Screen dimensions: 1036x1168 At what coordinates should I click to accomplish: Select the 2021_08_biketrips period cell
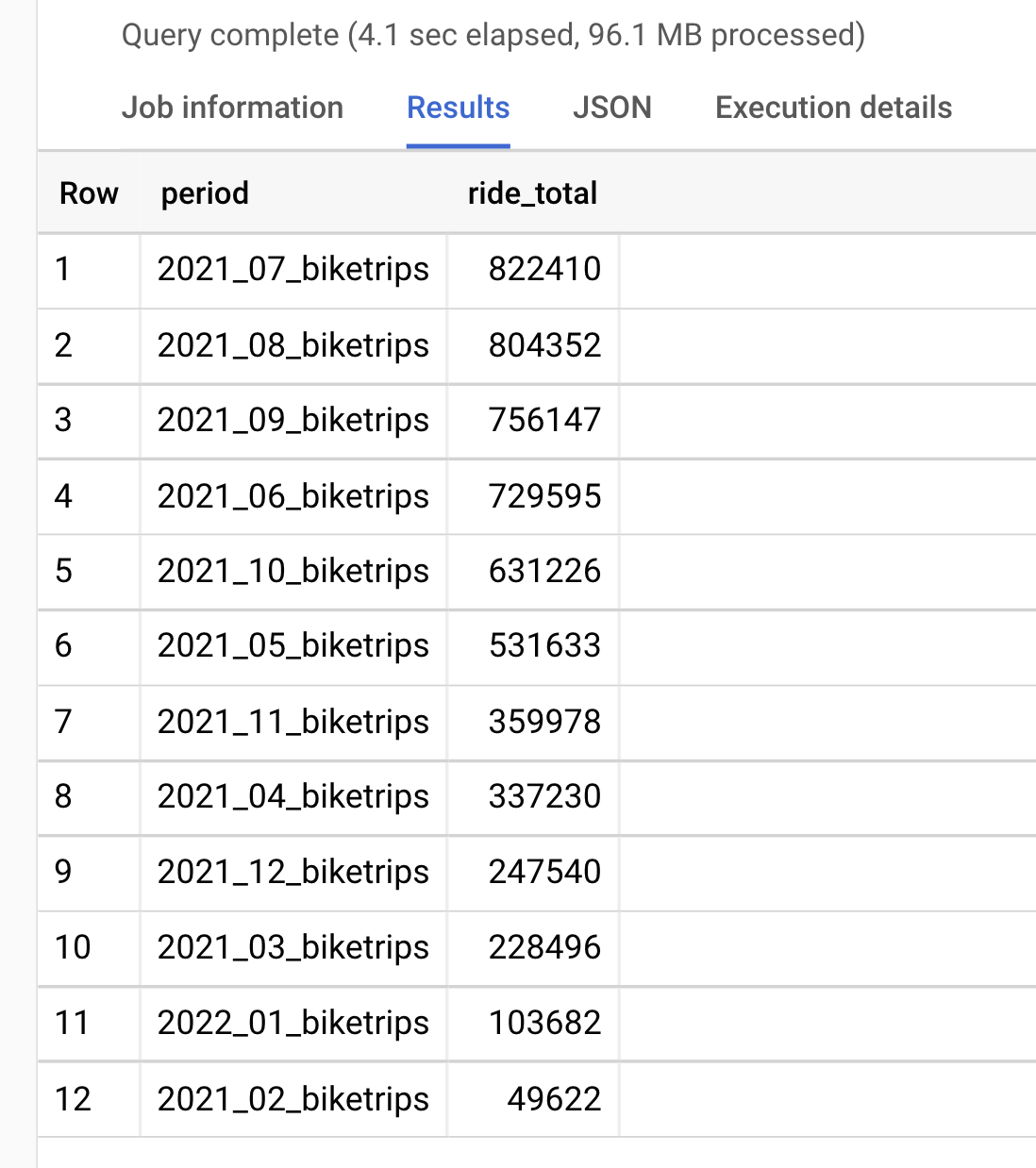click(x=293, y=345)
